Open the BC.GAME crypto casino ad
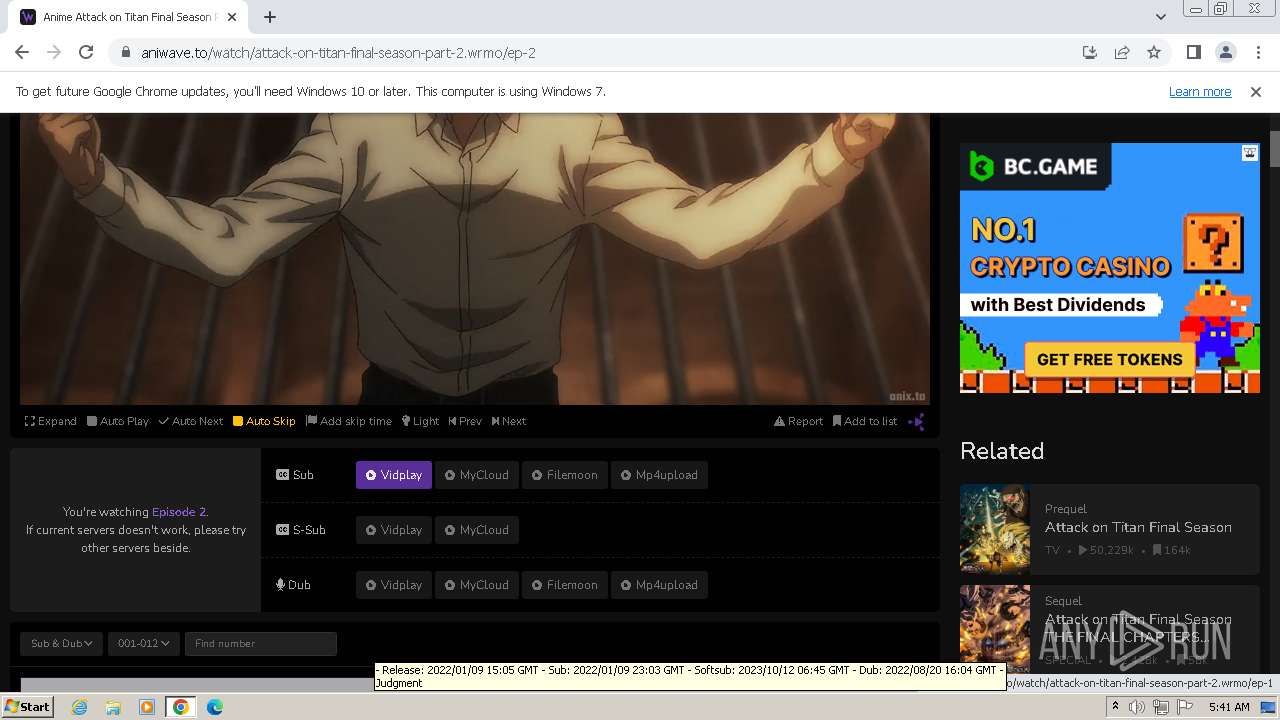This screenshot has height=720, width=1280. tap(1110, 268)
